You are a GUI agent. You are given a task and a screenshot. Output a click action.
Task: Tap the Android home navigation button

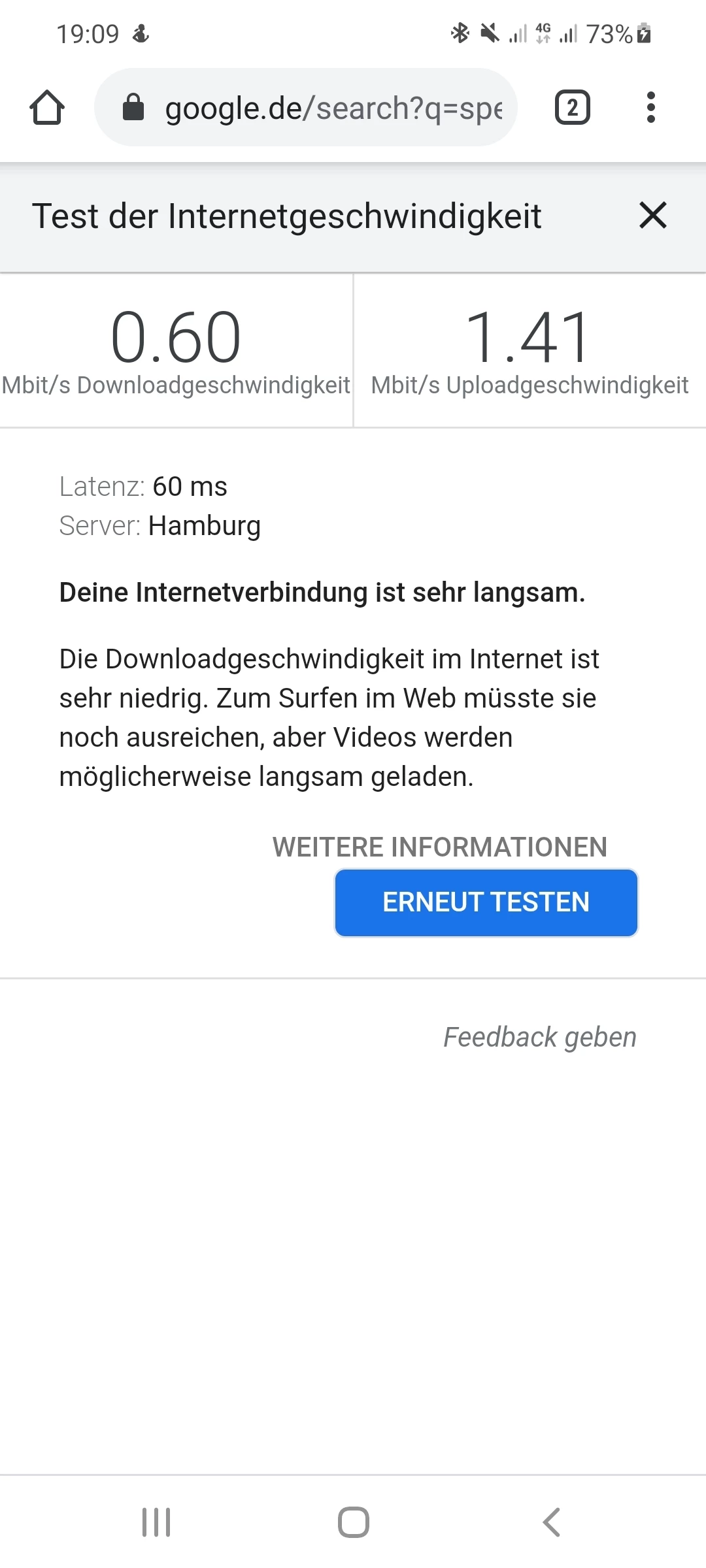pyautogui.click(x=353, y=1522)
